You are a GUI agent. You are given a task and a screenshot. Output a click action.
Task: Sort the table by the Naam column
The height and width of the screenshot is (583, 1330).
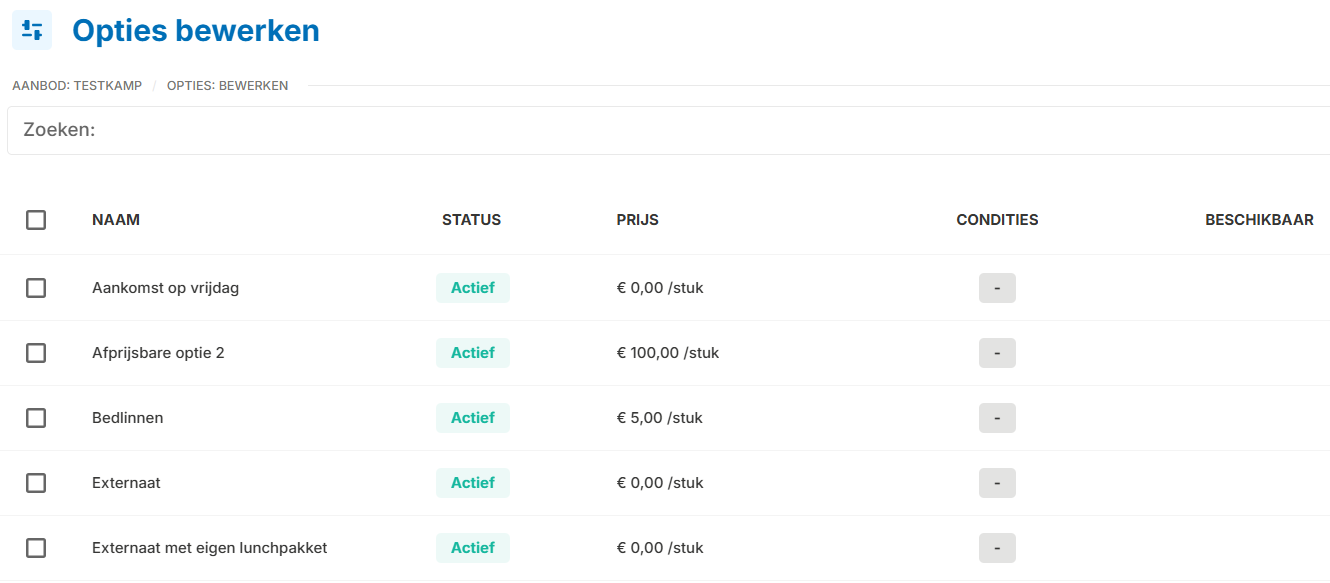[116, 220]
